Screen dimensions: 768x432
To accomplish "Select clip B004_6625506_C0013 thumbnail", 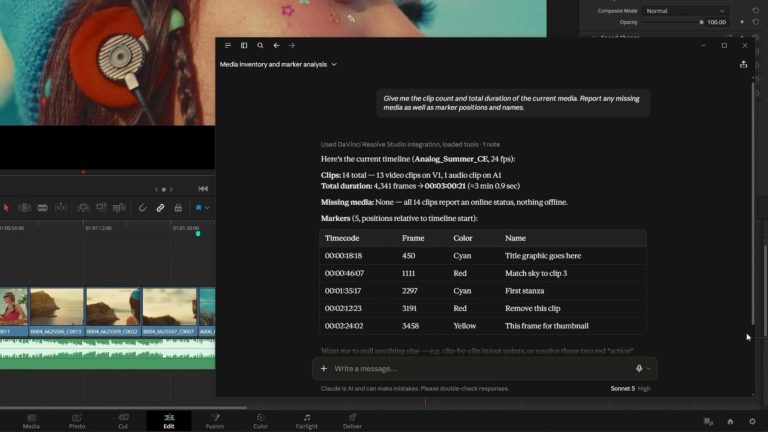I will 56,307.
